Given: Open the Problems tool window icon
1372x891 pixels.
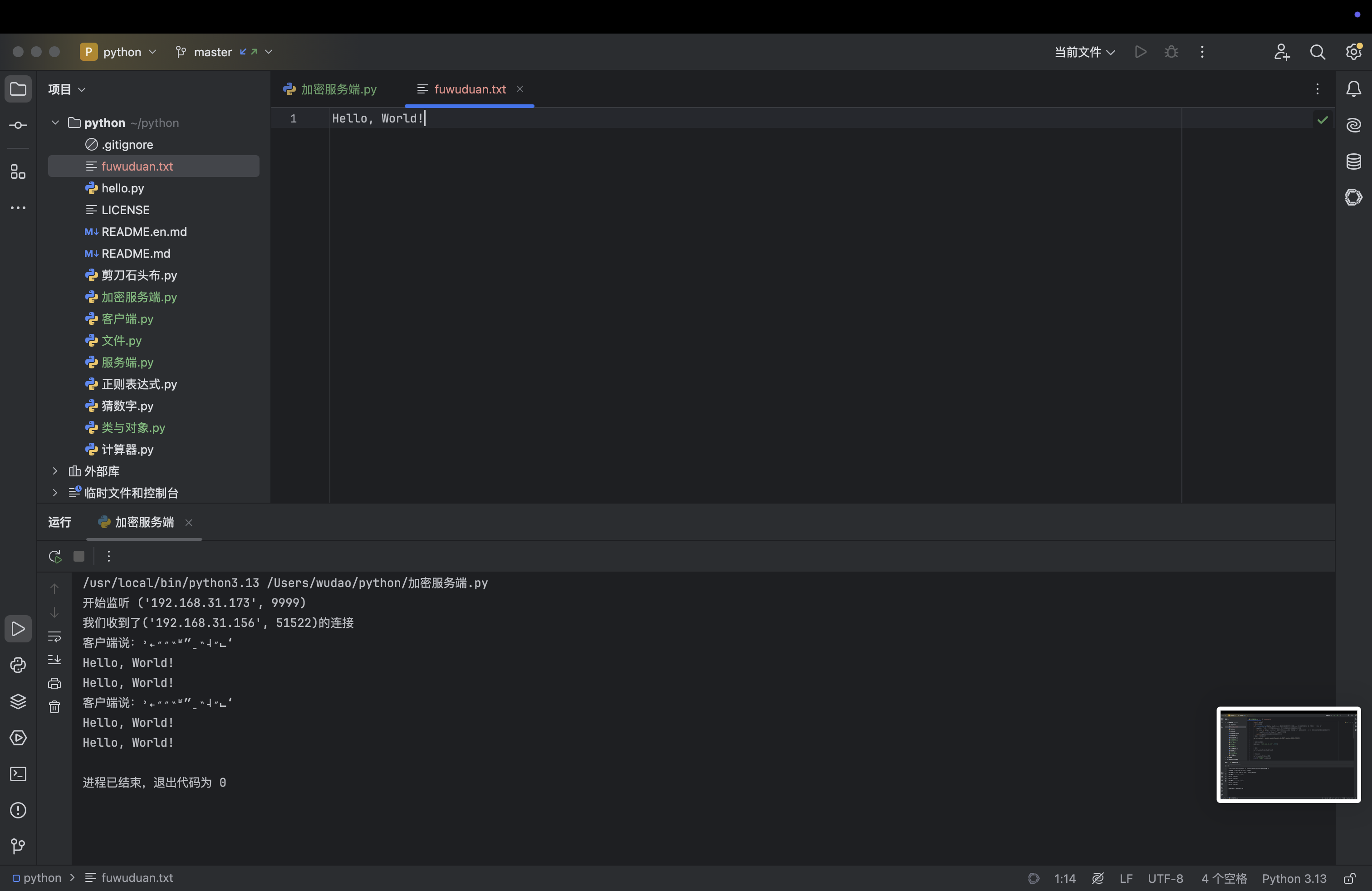Looking at the screenshot, I should tap(18, 810).
